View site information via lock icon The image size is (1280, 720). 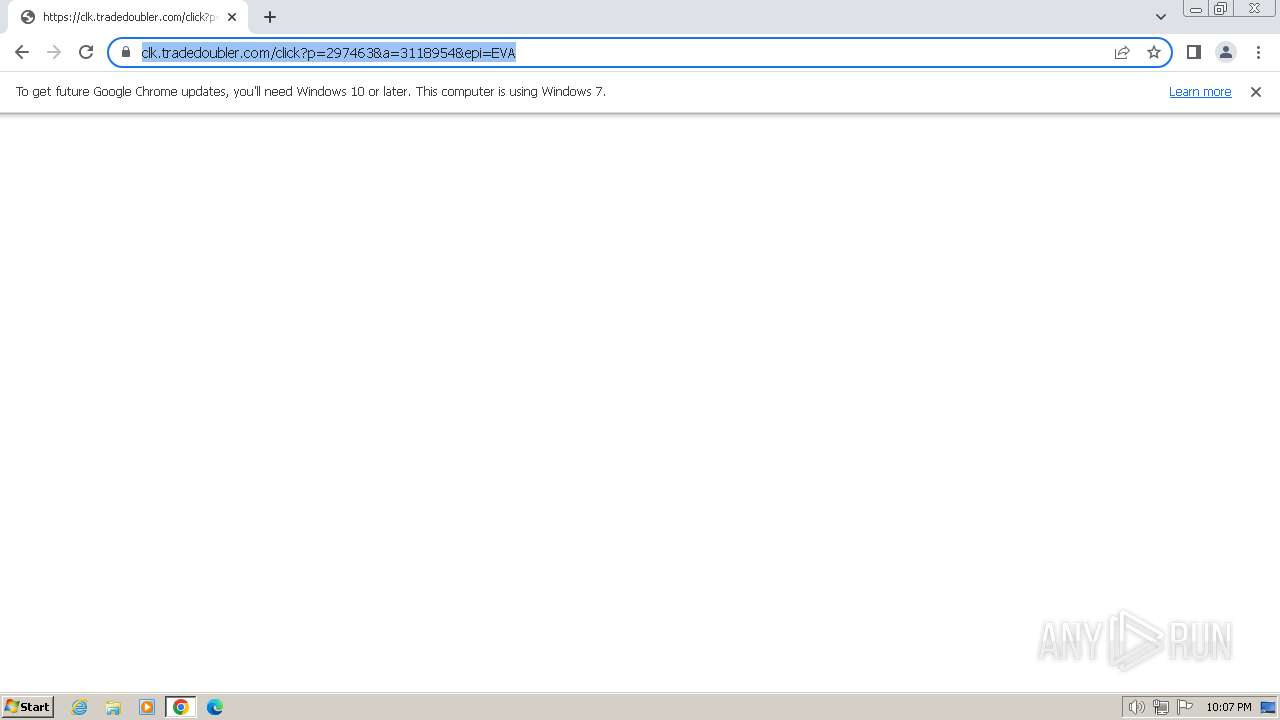(126, 52)
